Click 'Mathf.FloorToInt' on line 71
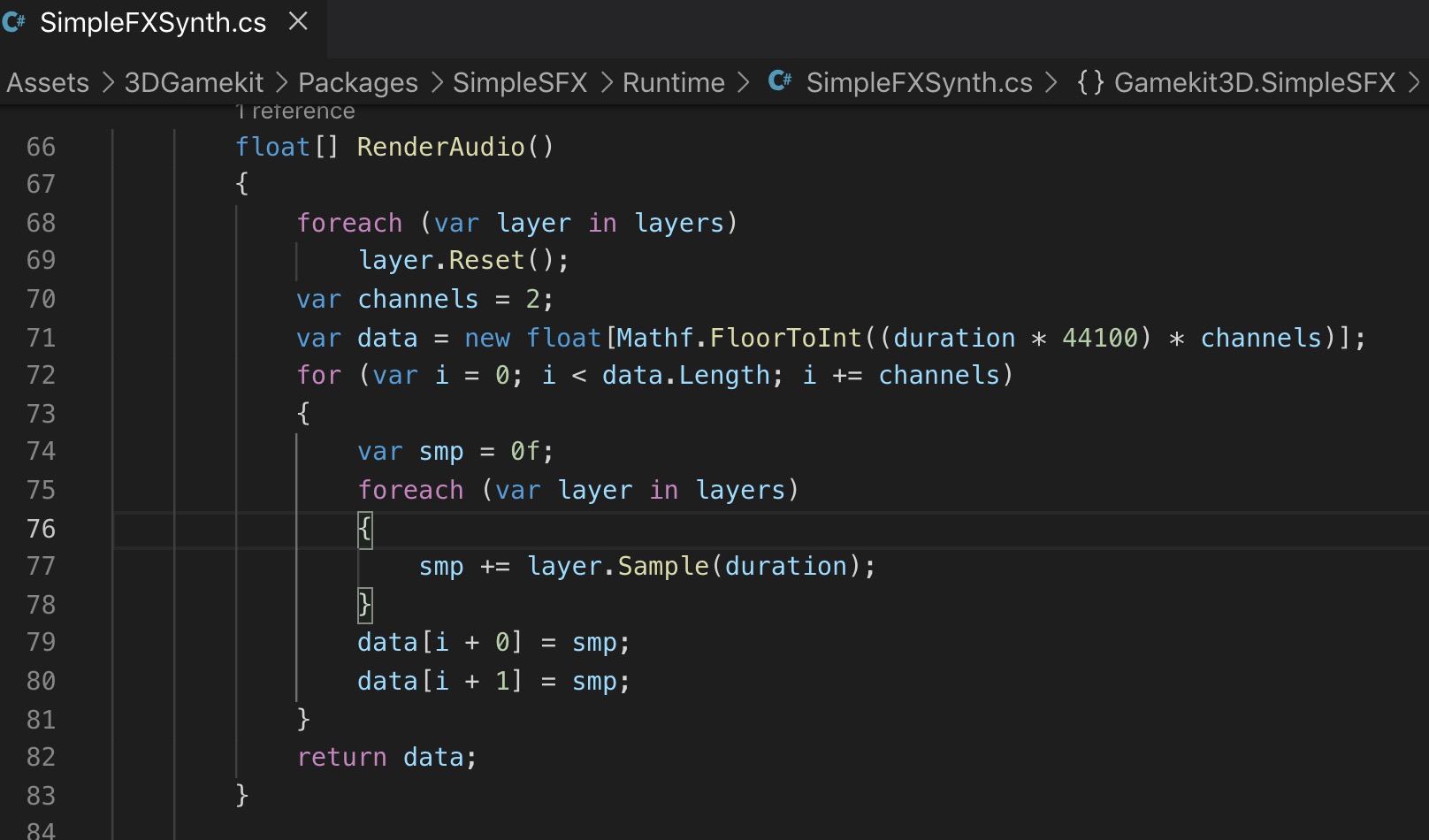This screenshot has height=840, width=1429. point(738,337)
